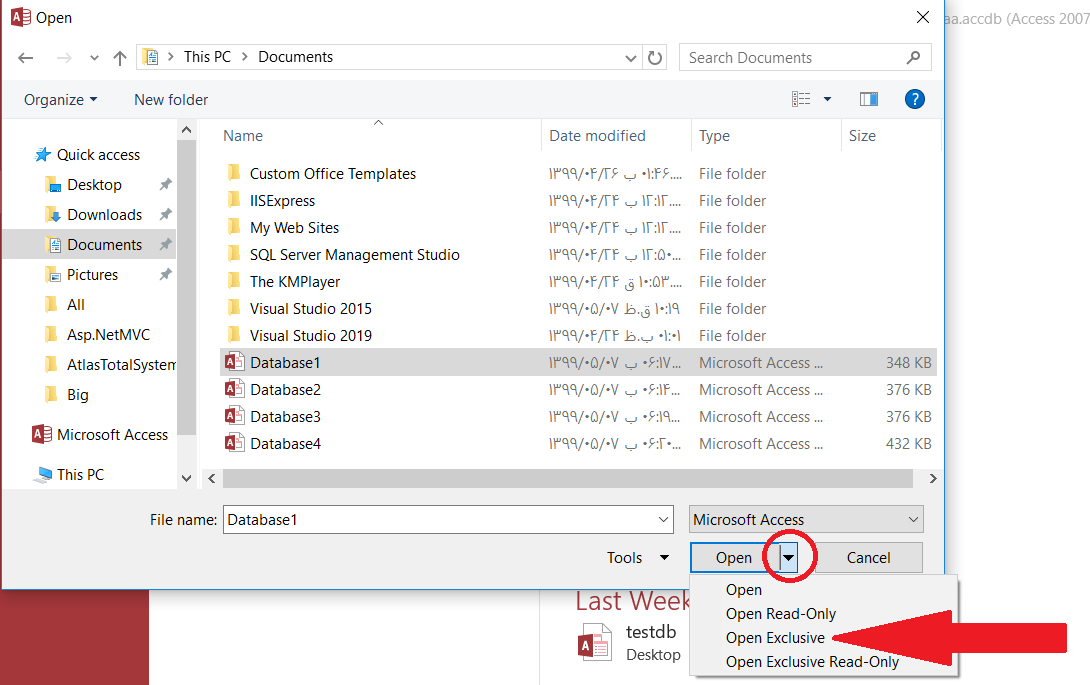Image resolution: width=1090 pixels, height=685 pixels.
Task: Open testdb in Access recent list
Action: point(627,643)
